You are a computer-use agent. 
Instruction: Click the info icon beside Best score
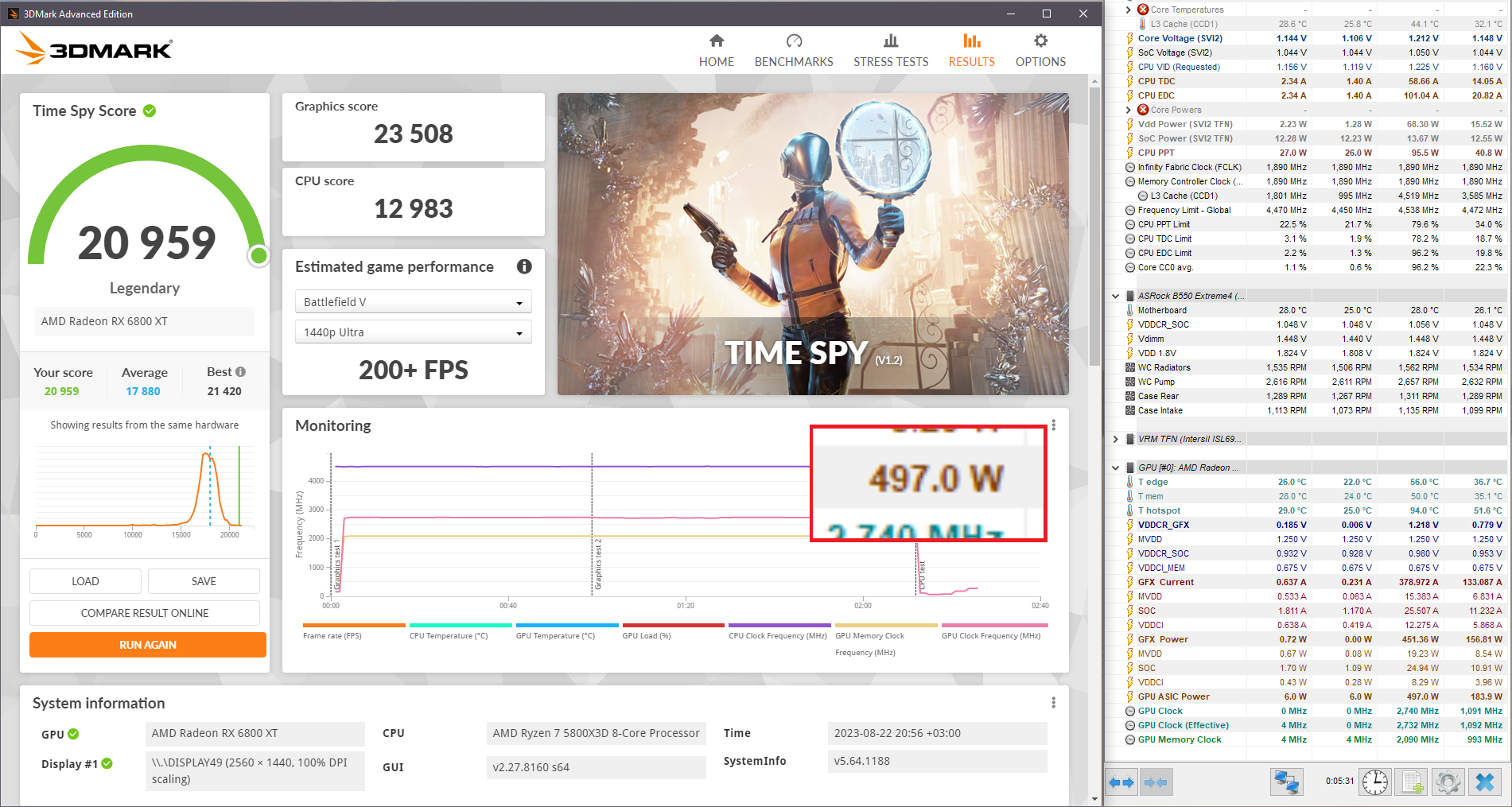240,371
